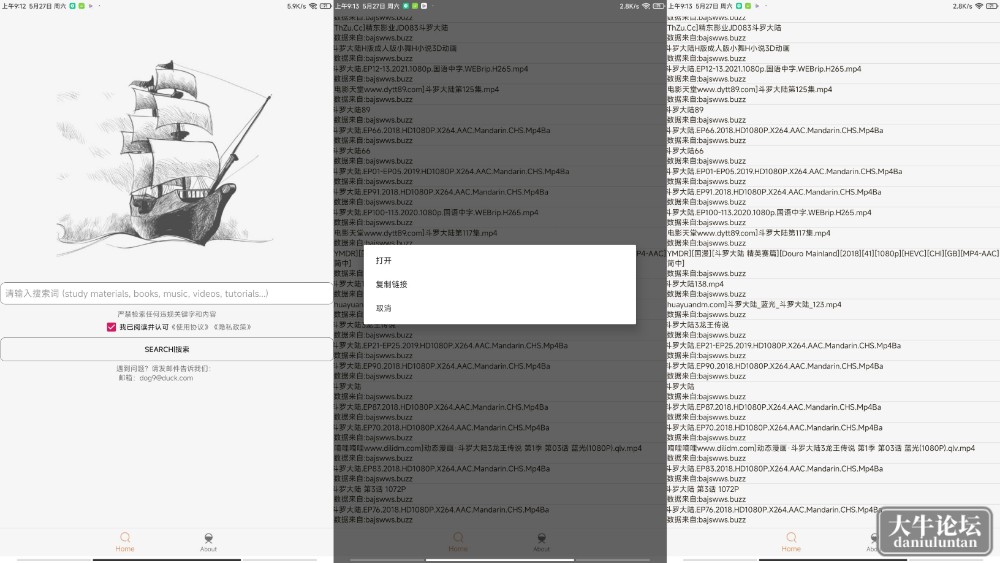This screenshot has height=563, width=1000.
Task: Select EP91.2018.HD1080P row in middle screen
Action: 500,196
